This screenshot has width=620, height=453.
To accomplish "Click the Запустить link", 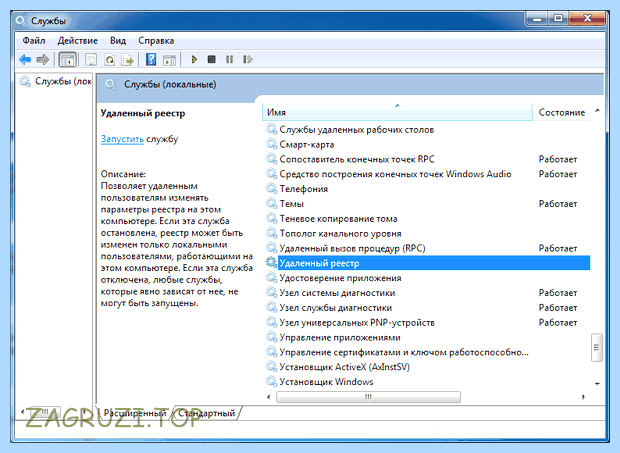I will tap(122, 139).
